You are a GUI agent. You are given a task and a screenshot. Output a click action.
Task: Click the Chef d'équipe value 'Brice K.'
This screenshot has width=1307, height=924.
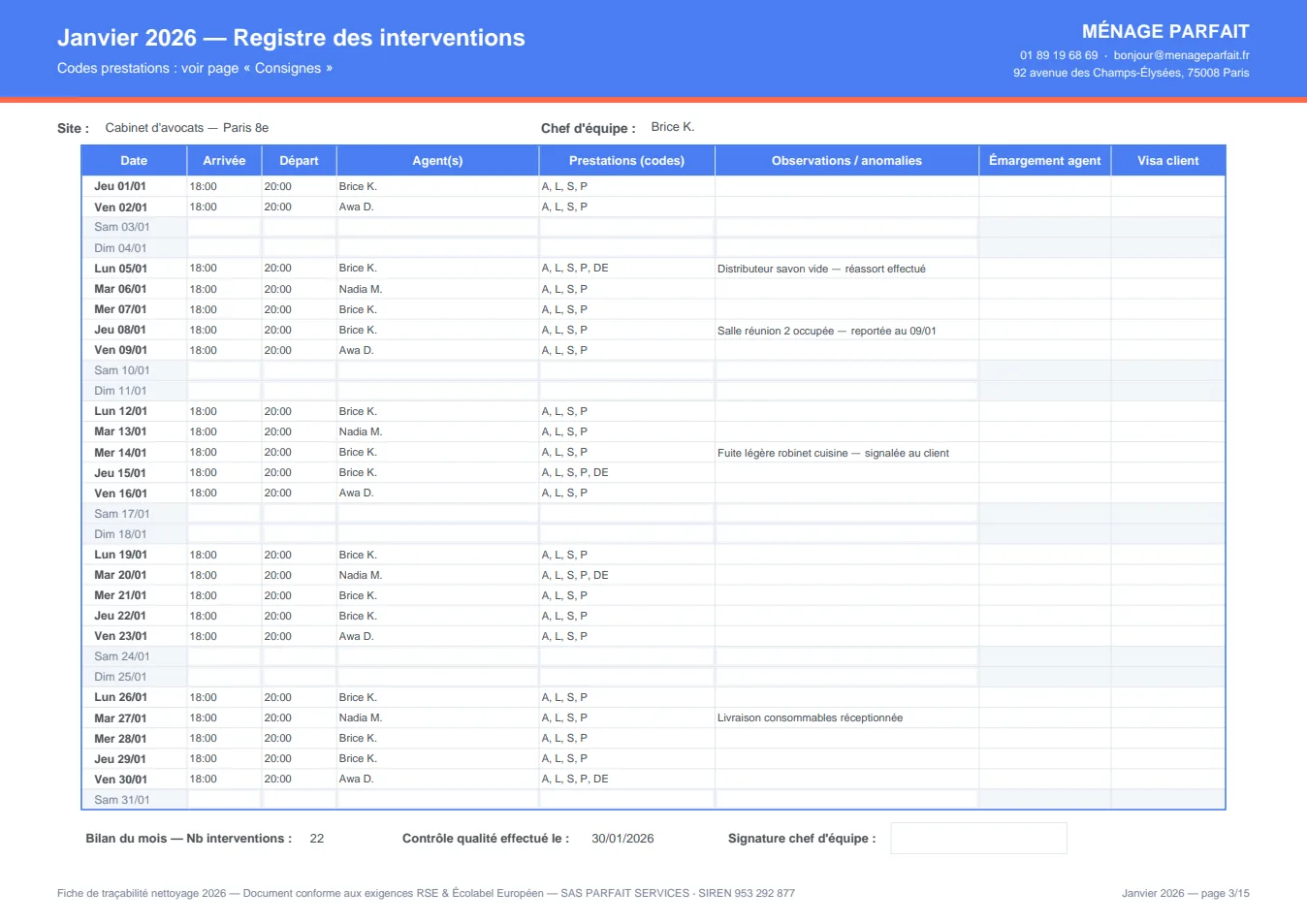[673, 127]
